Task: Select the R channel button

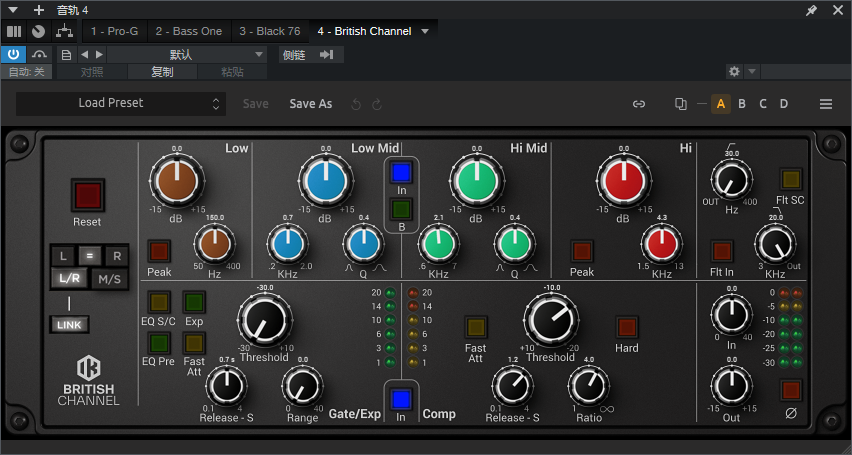Action: [116, 255]
